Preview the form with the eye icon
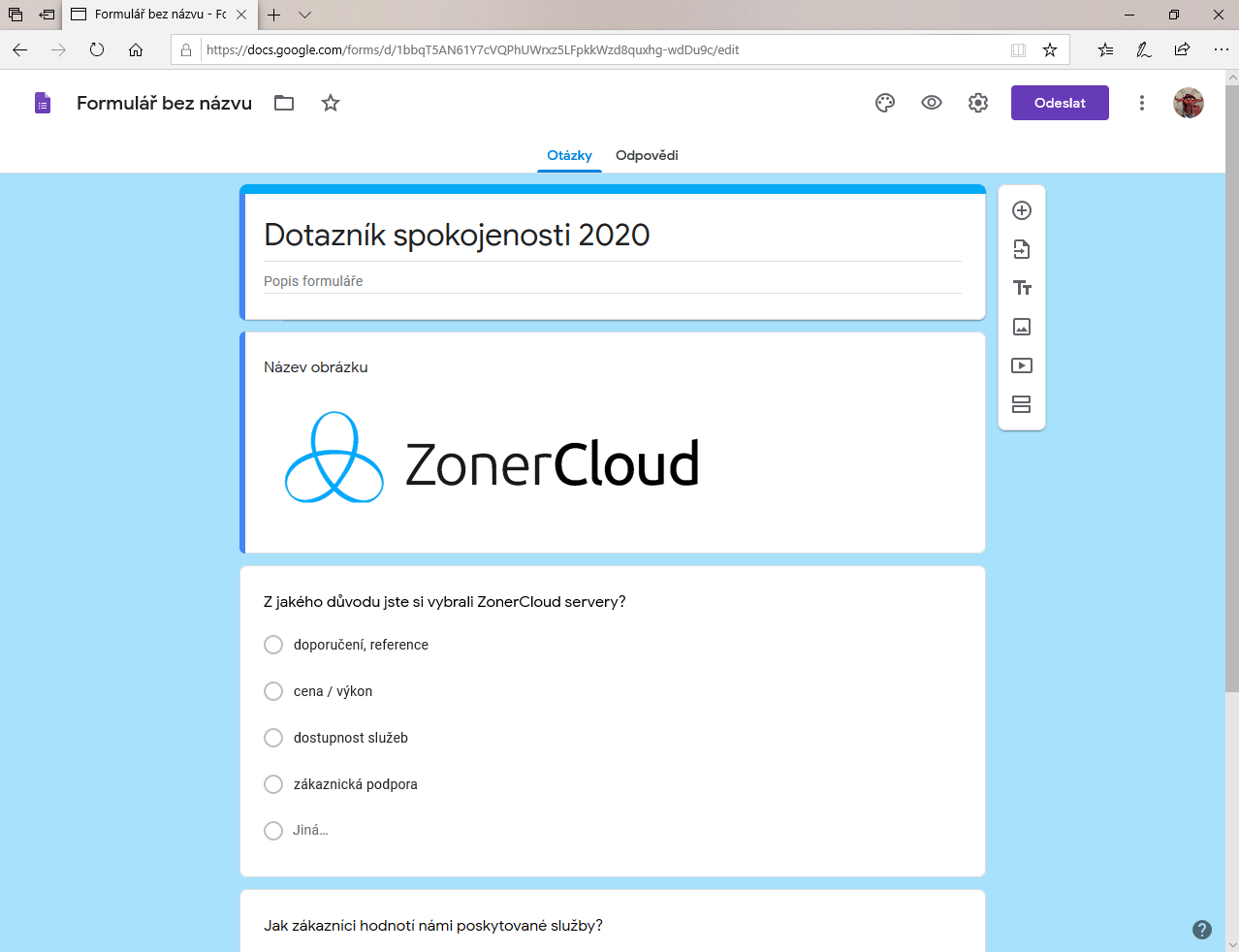 pos(932,103)
